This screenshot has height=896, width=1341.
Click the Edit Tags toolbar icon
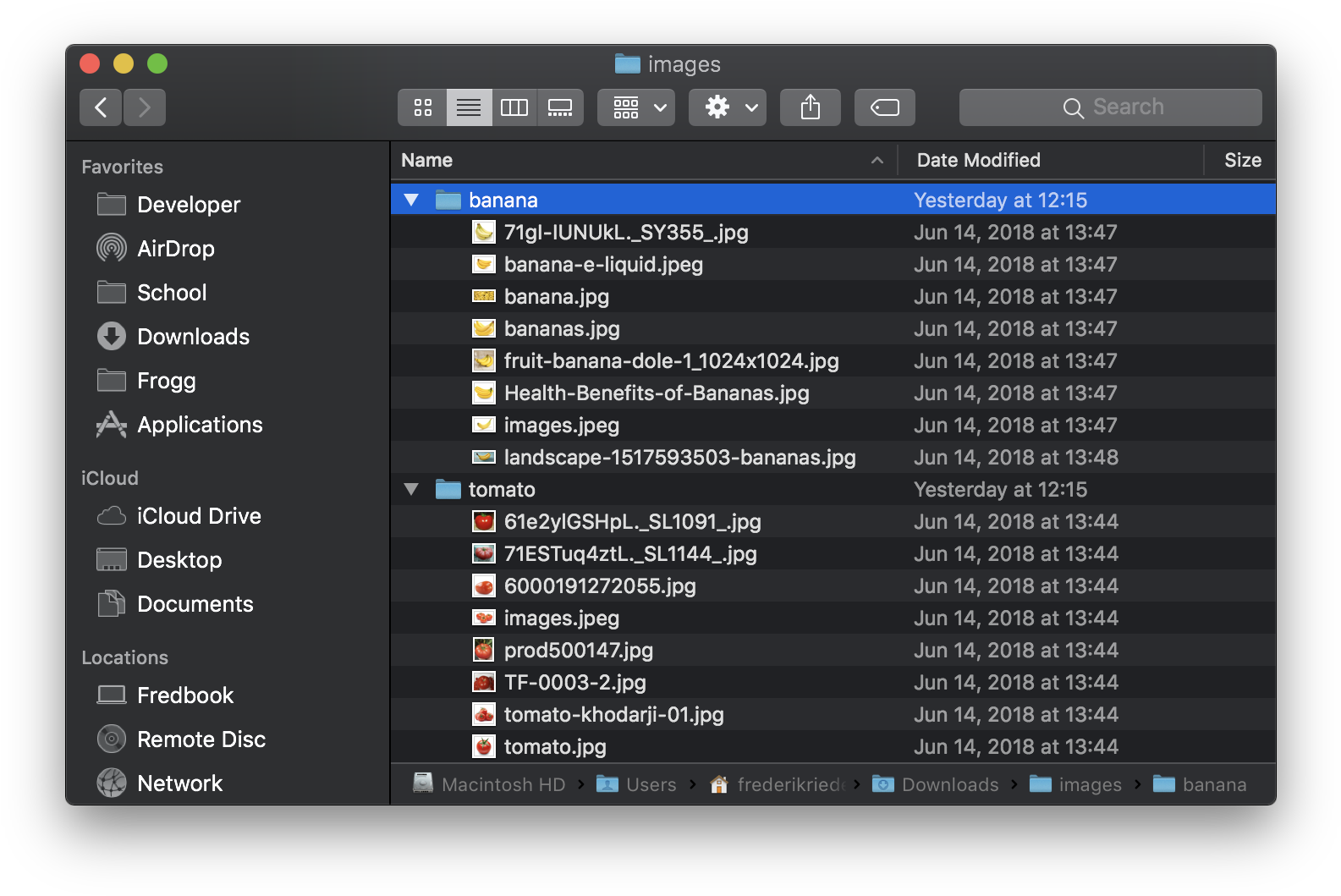884,107
